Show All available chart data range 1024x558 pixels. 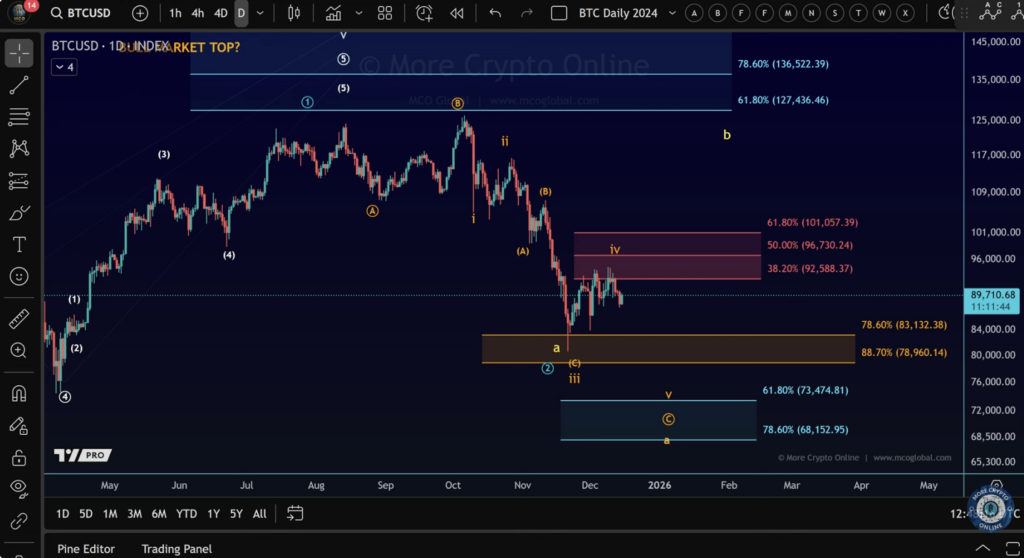pyautogui.click(x=259, y=514)
